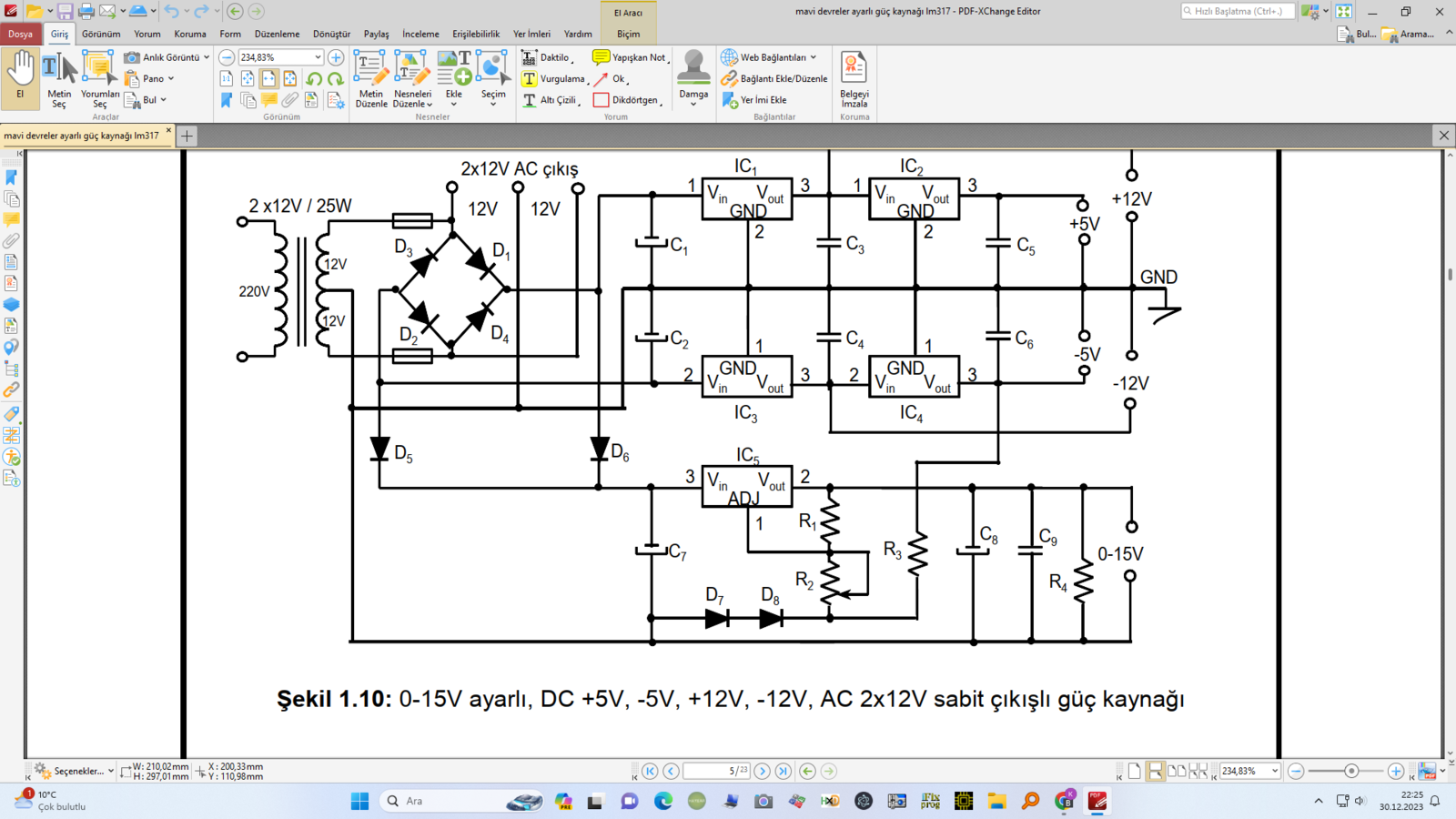Enable two-page facing layout in status bar
1456x819 pixels.
tap(1177, 771)
